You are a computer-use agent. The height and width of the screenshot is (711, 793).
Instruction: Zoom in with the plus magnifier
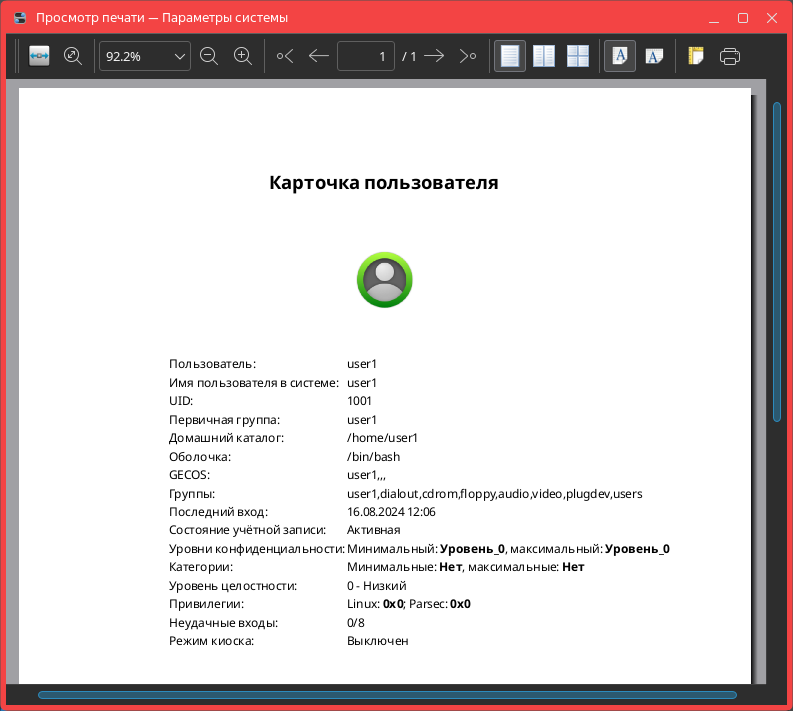click(242, 56)
